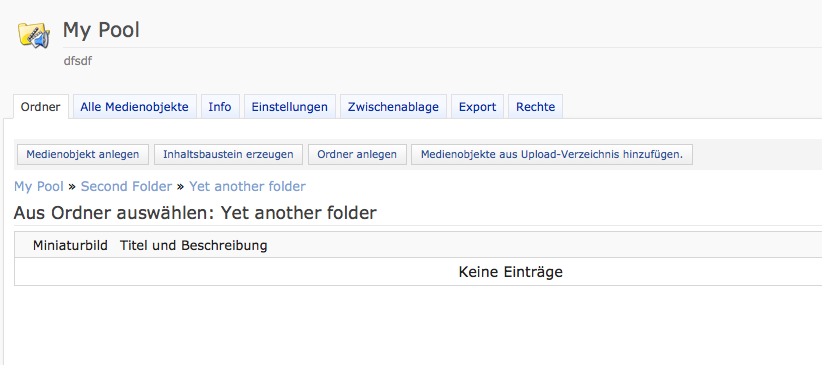The image size is (822, 365).
Task: Open the Ordner tab
Action: pos(41,107)
